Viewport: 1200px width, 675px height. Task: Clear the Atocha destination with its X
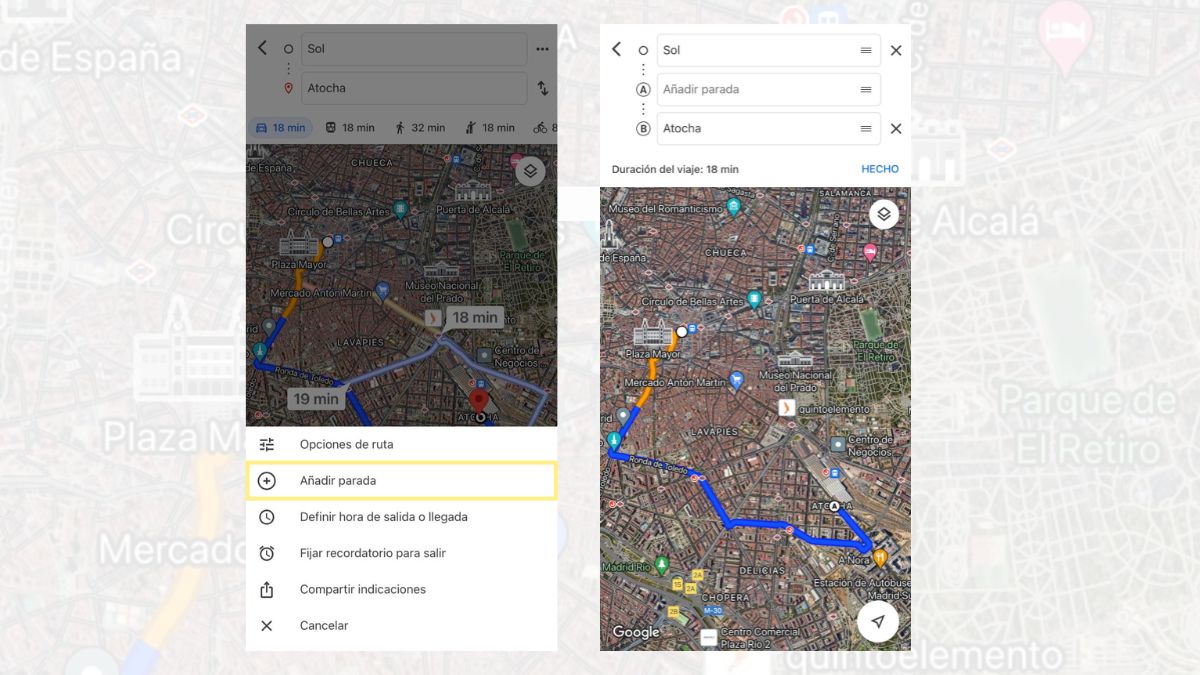[896, 128]
